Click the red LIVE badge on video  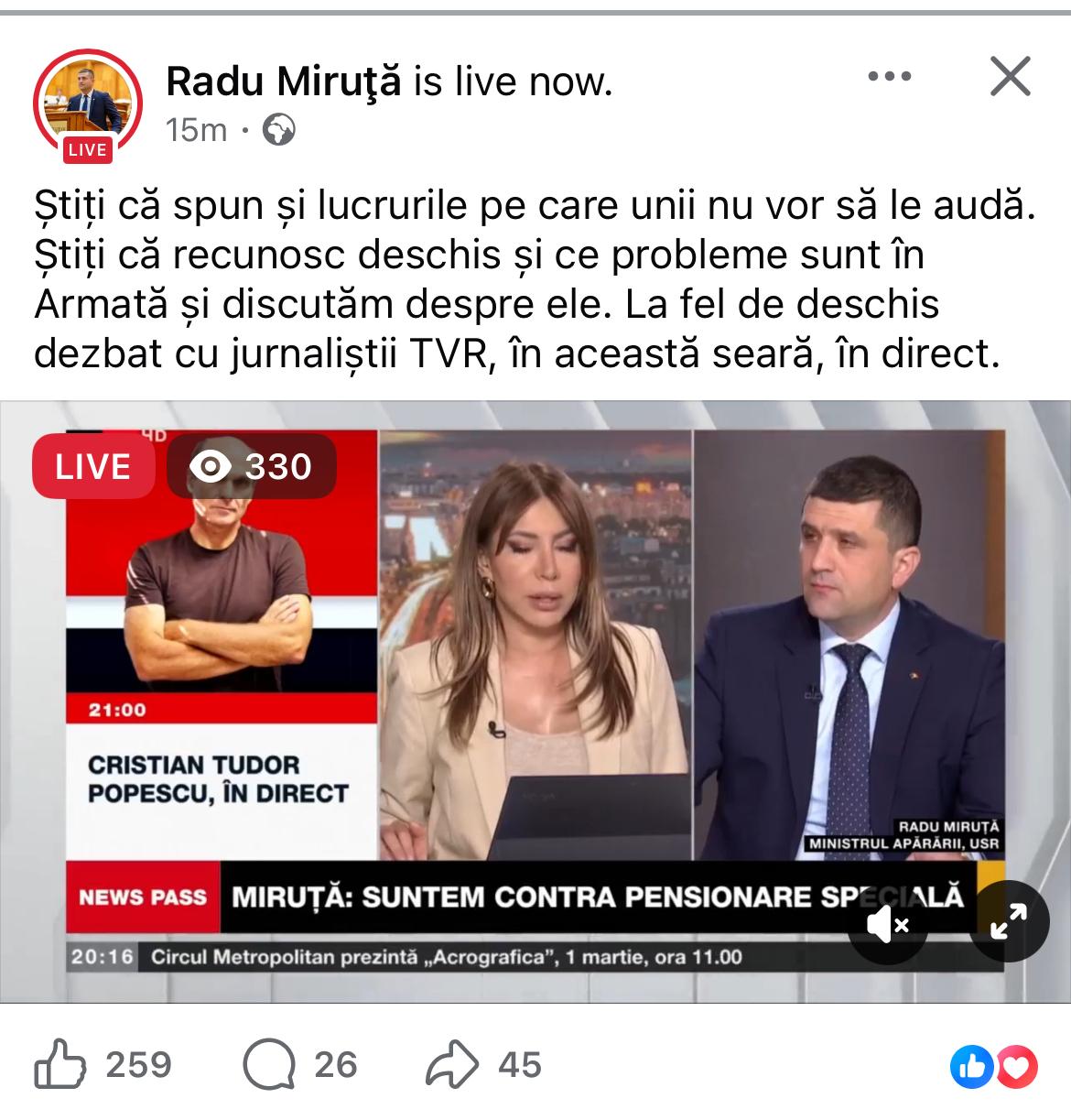coord(93,466)
